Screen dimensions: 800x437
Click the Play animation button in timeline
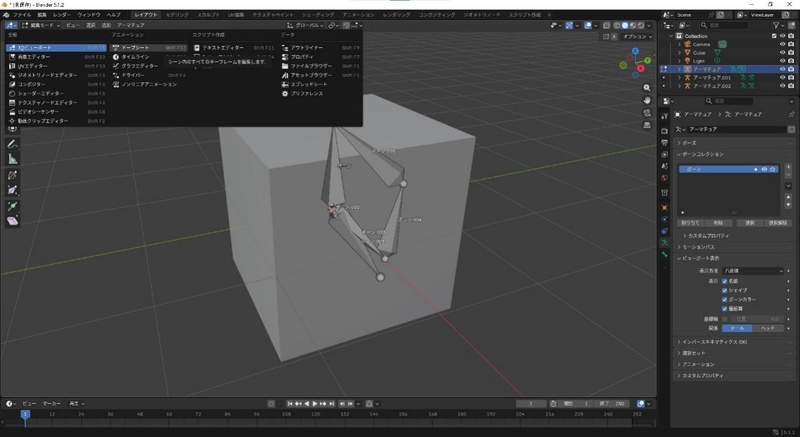tap(315, 404)
